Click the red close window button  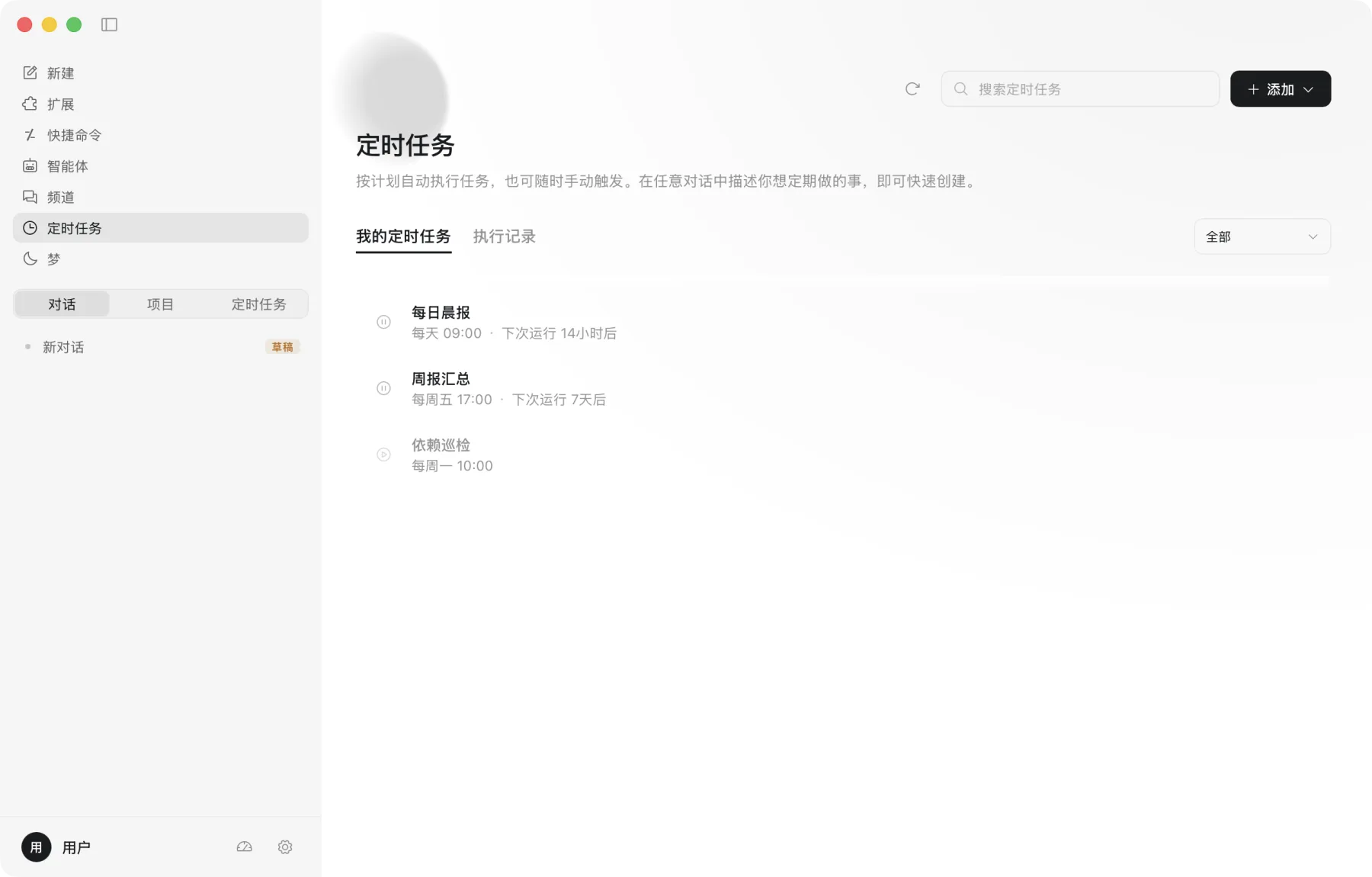point(24,25)
